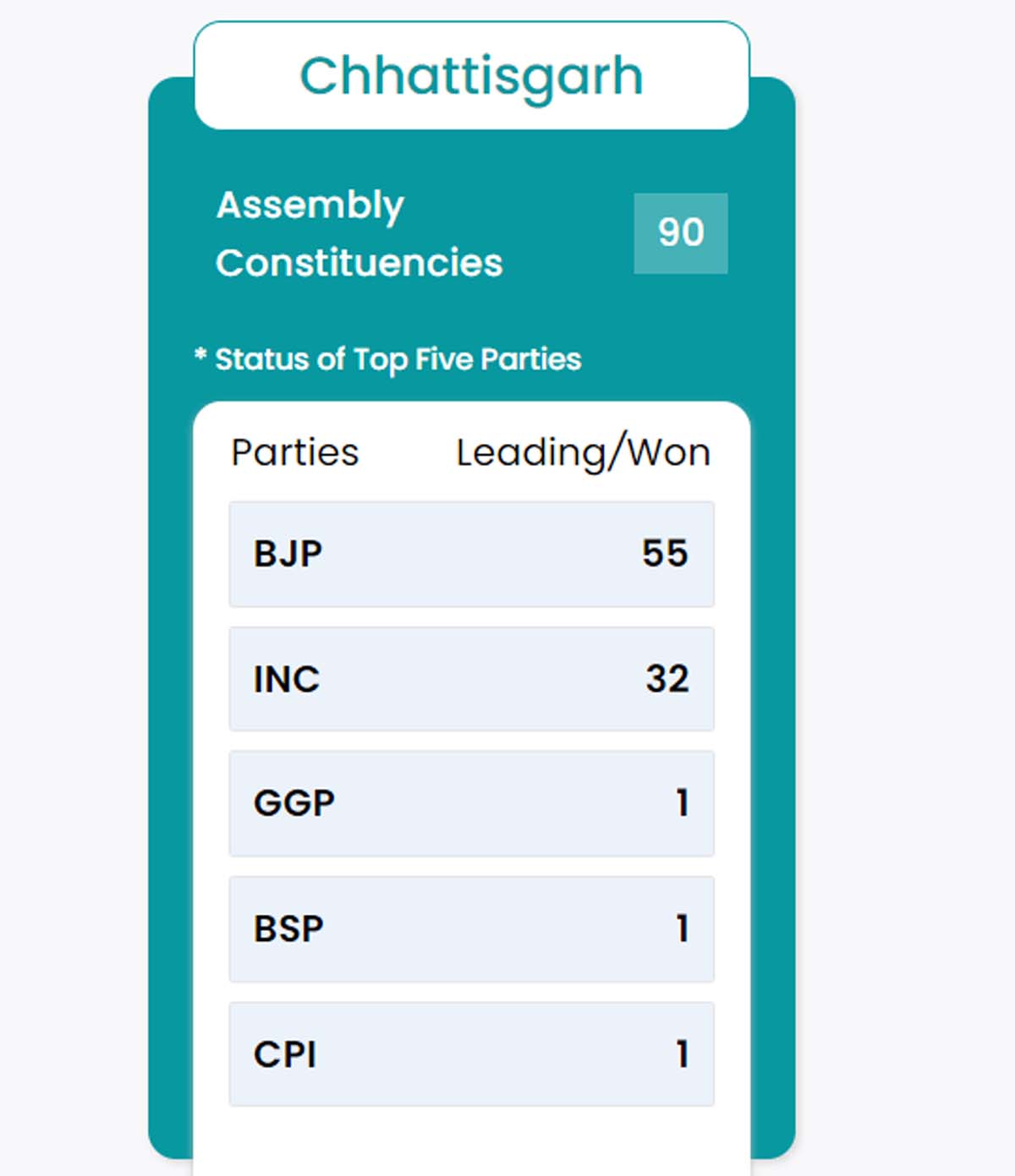The image size is (1015, 1176).
Task: Select the BSP party name
Action: (288, 929)
